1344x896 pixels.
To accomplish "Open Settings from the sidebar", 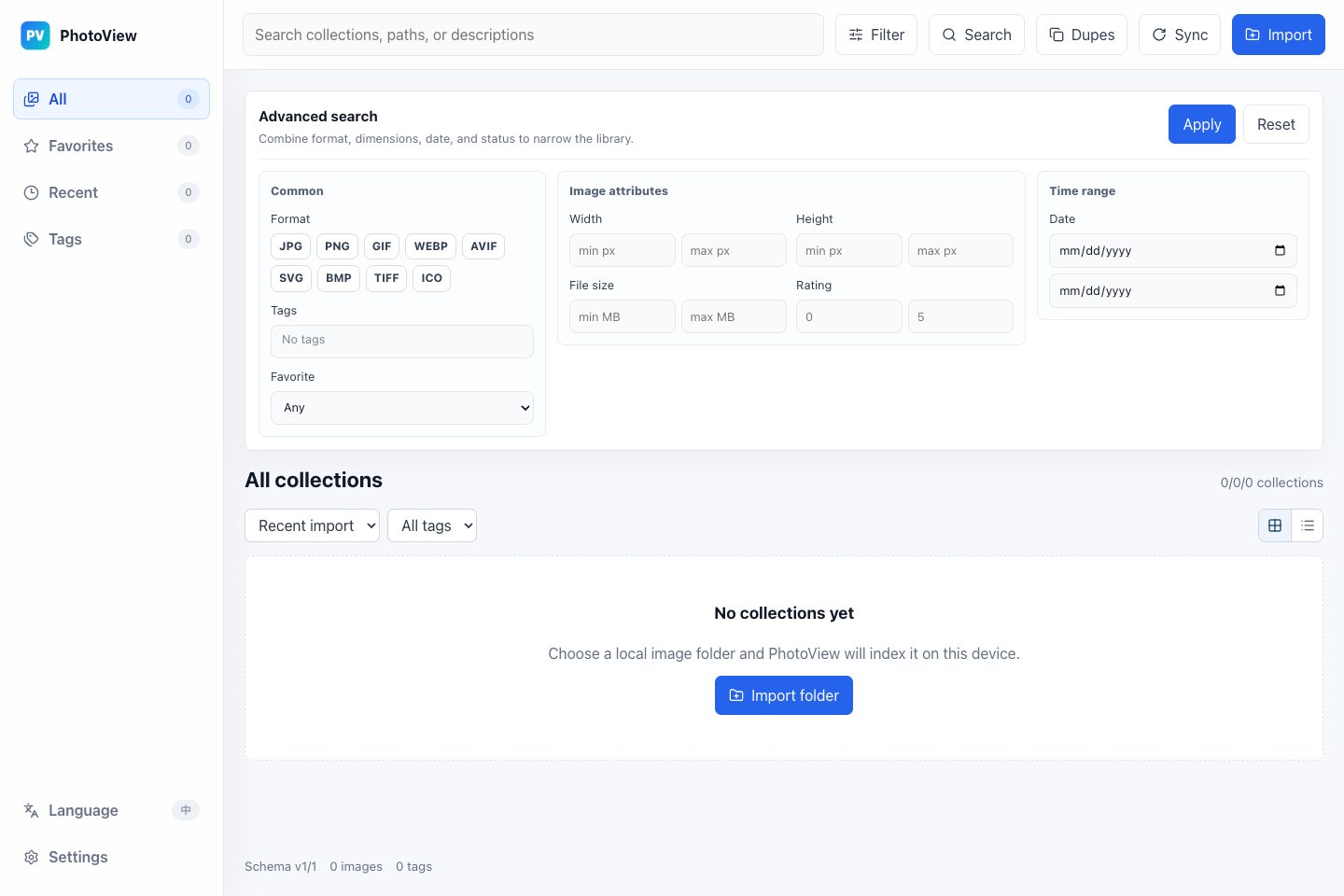I will (111, 857).
